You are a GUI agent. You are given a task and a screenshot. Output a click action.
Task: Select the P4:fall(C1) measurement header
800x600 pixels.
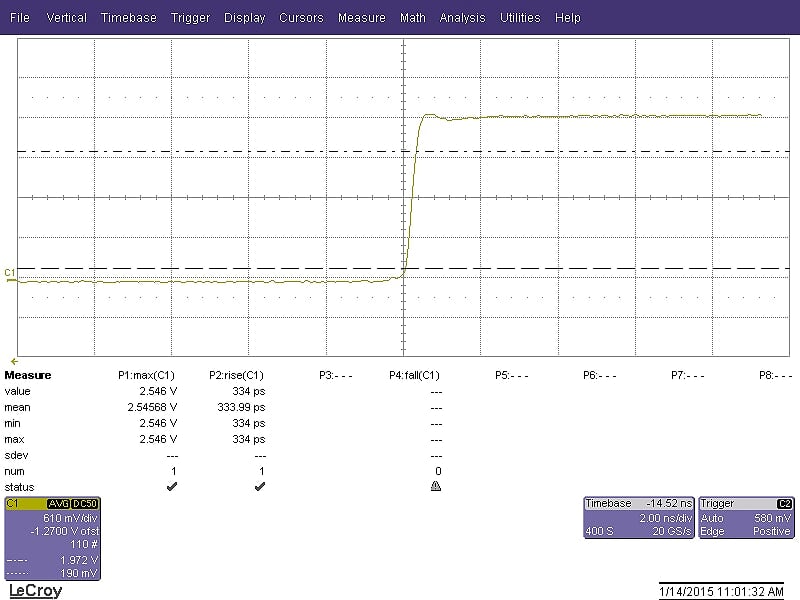click(x=414, y=376)
